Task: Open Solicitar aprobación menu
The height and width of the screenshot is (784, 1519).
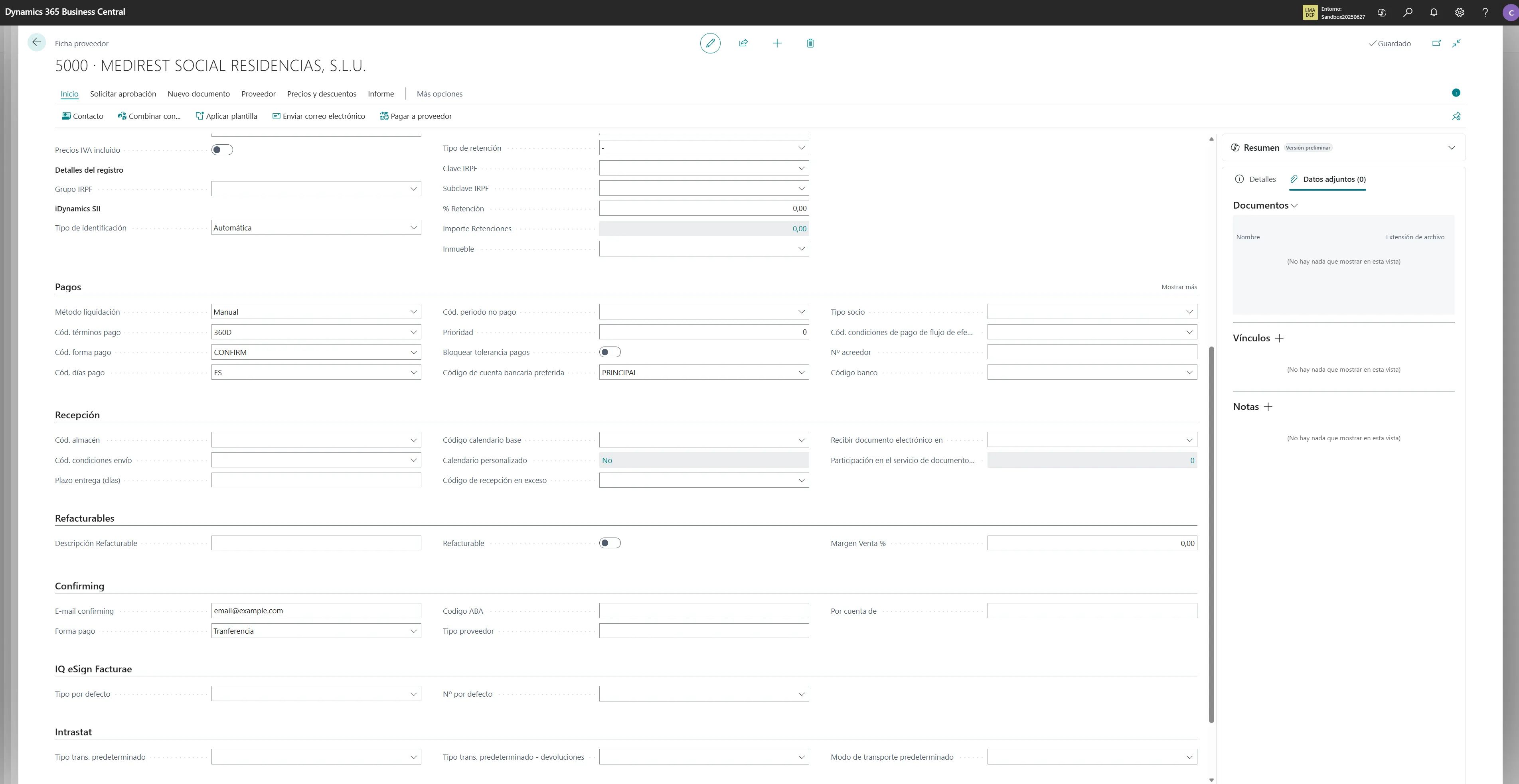Action: pyautogui.click(x=122, y=94)
